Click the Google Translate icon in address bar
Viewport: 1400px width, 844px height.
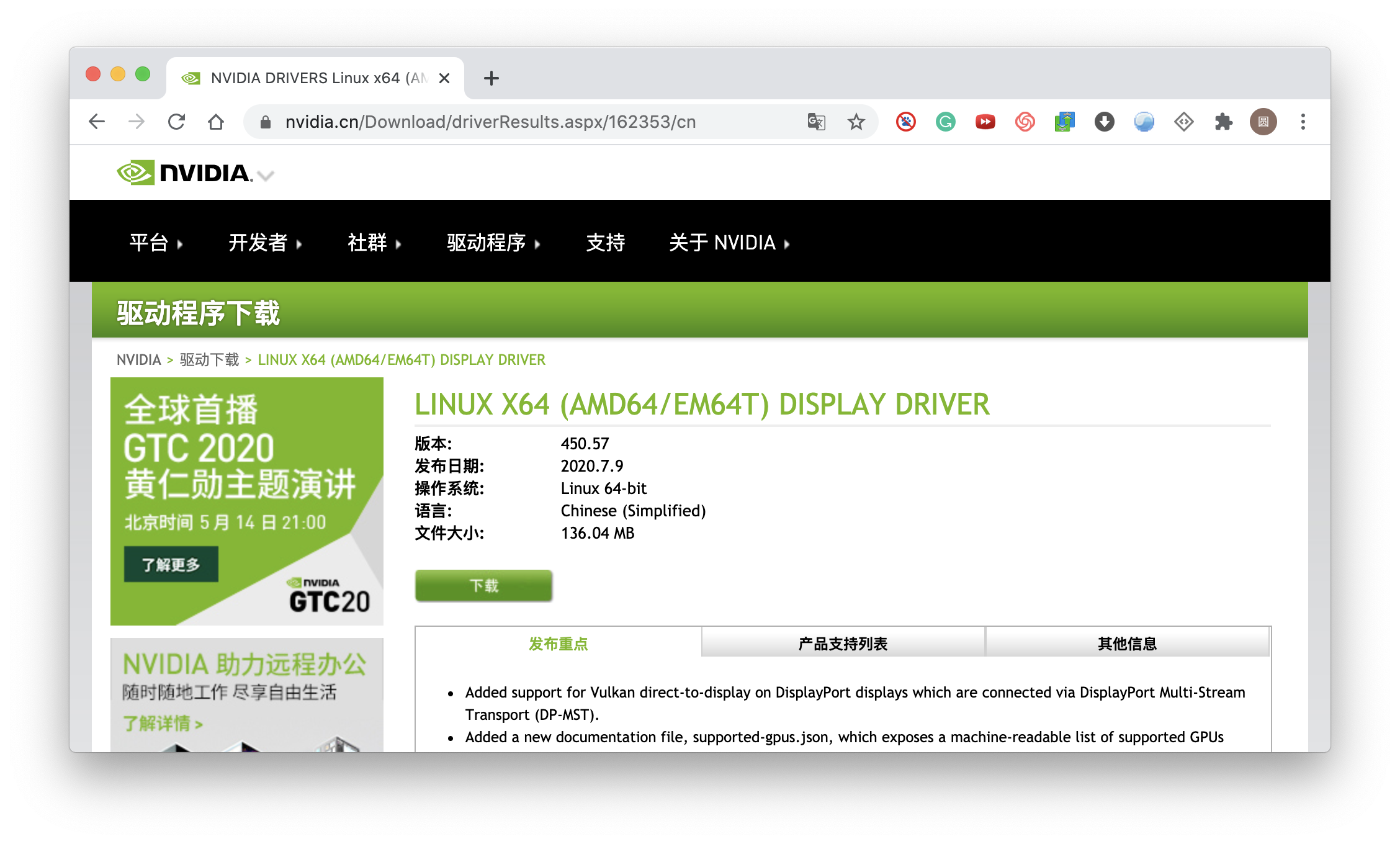point(816,122)
